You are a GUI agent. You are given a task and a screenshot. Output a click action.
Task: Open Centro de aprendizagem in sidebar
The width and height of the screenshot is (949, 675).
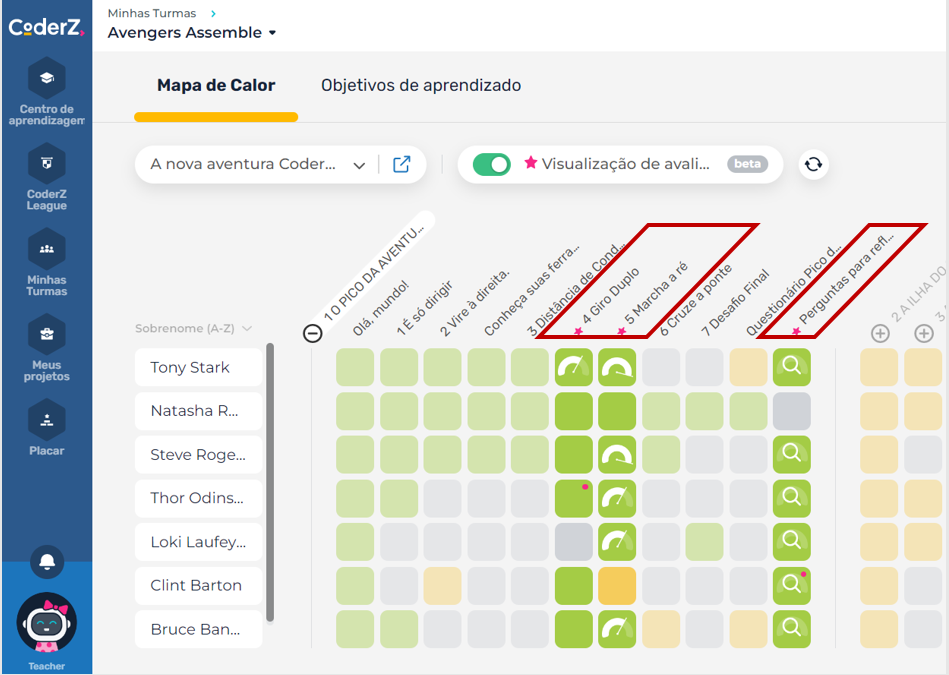[46, 91]
